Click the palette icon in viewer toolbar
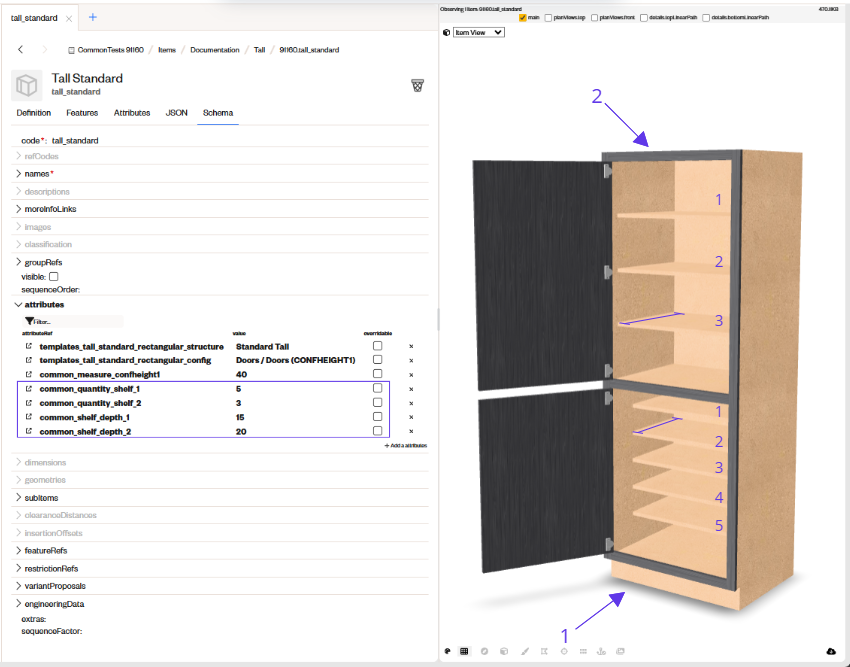850x667 pixels. (x=447, y=651)
